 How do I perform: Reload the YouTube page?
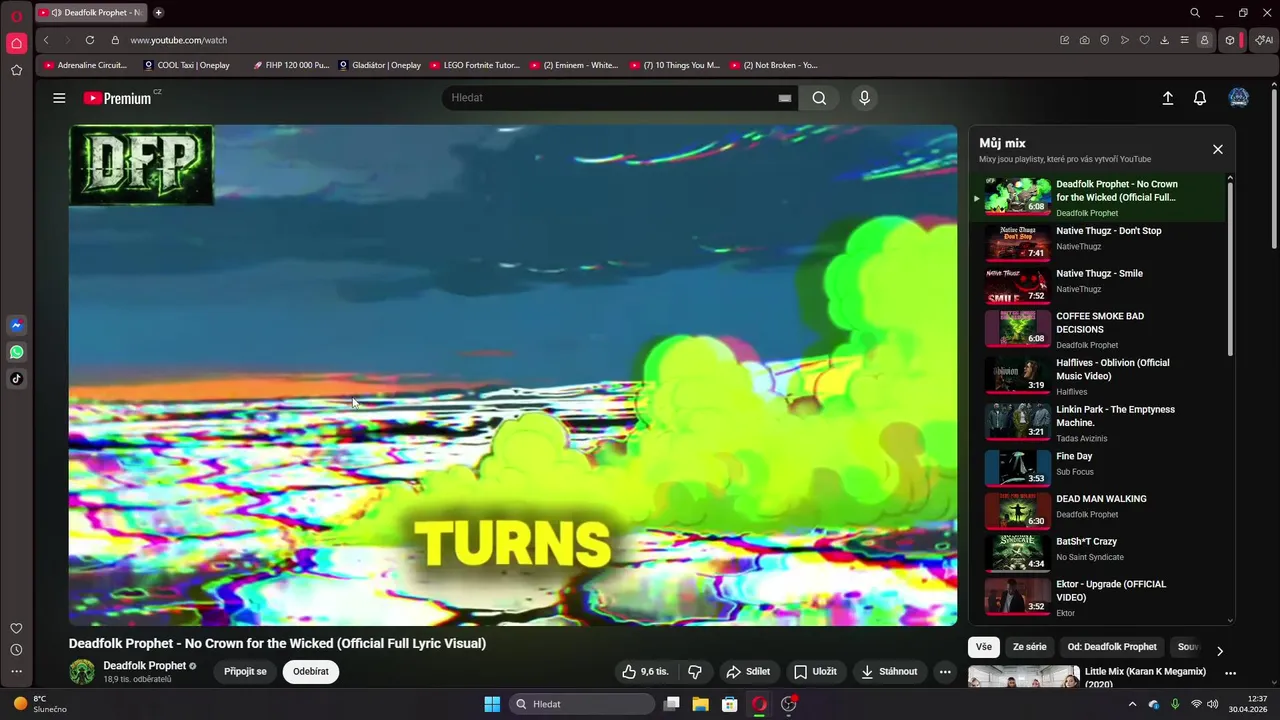point(90,40)
